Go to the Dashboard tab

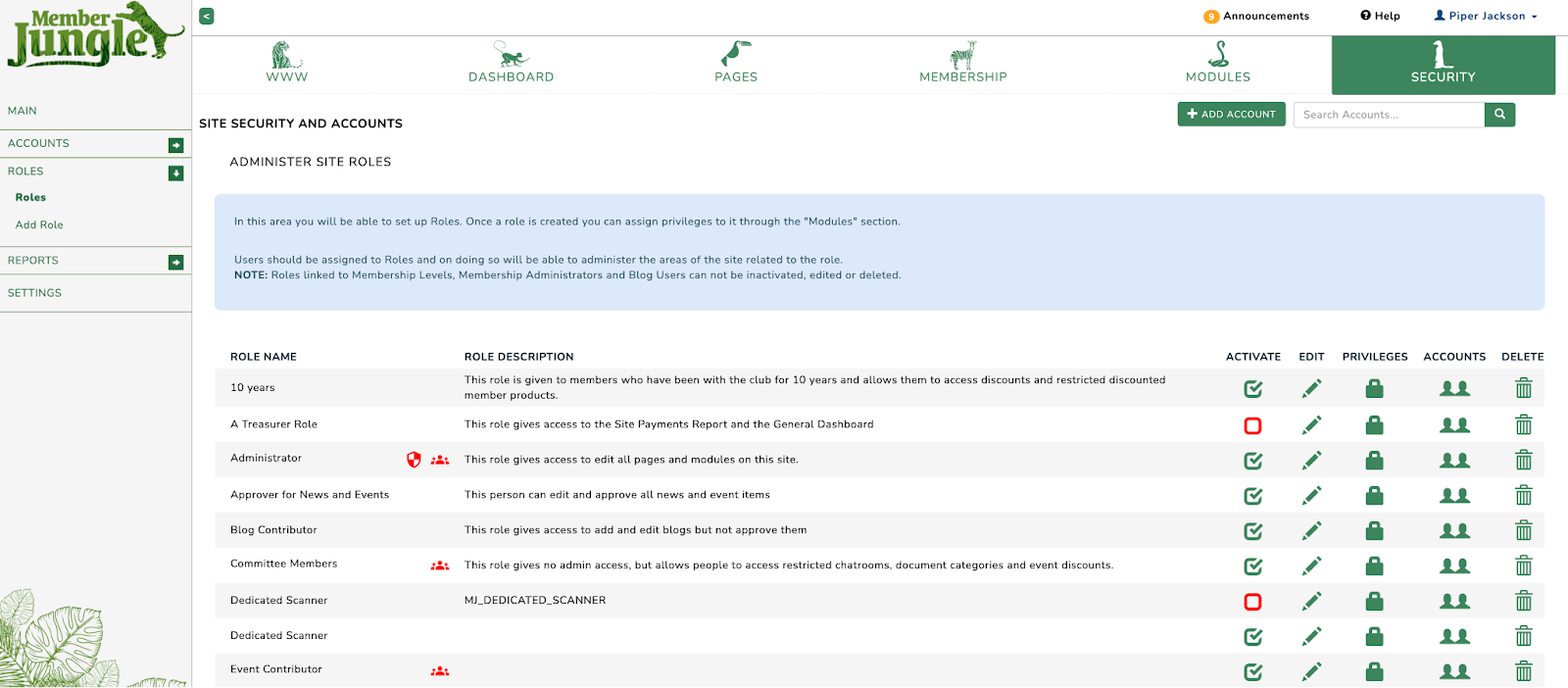[x=511, y=63]
